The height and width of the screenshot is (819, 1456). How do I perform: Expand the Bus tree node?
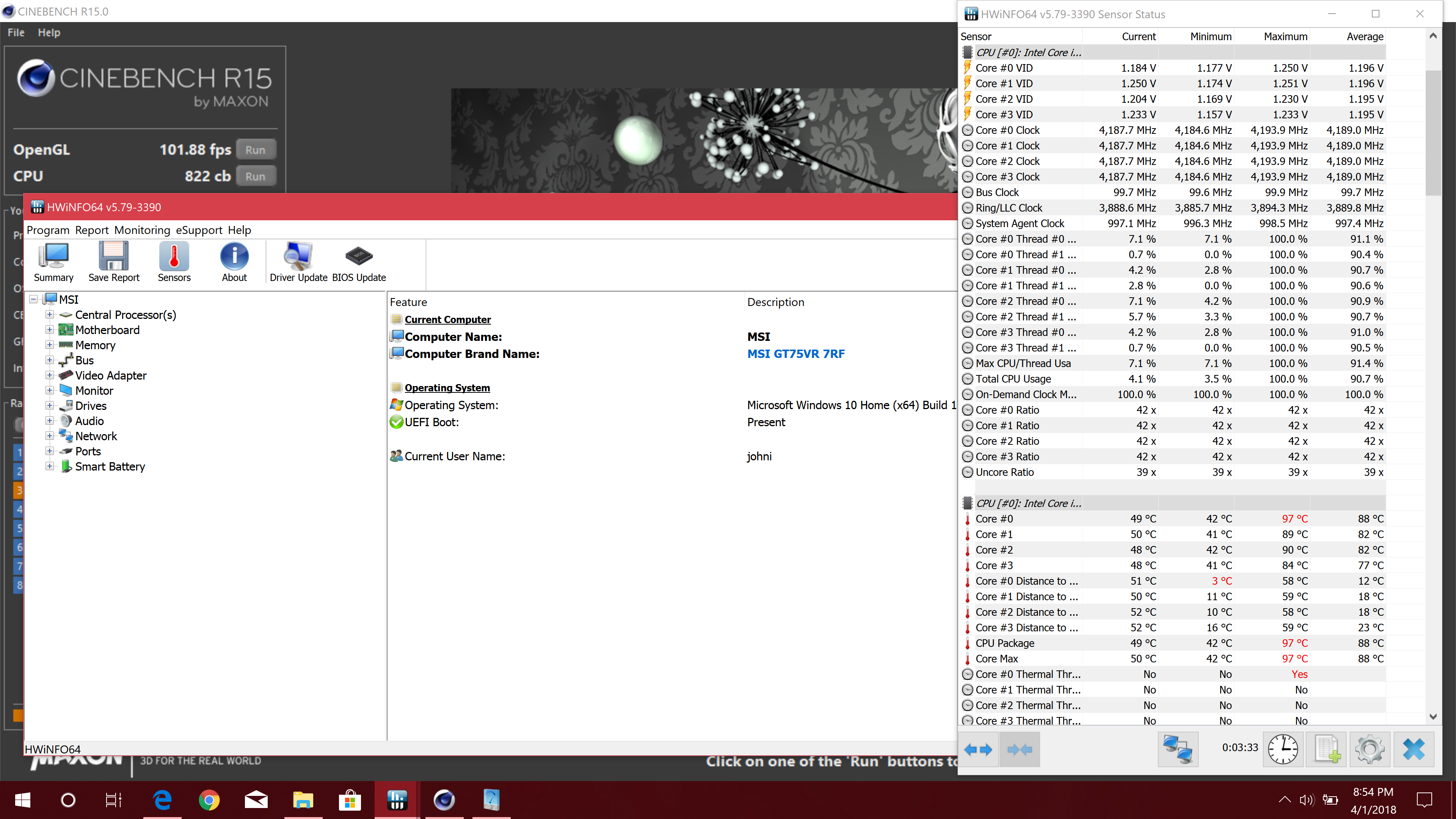(x=50, y=360)
